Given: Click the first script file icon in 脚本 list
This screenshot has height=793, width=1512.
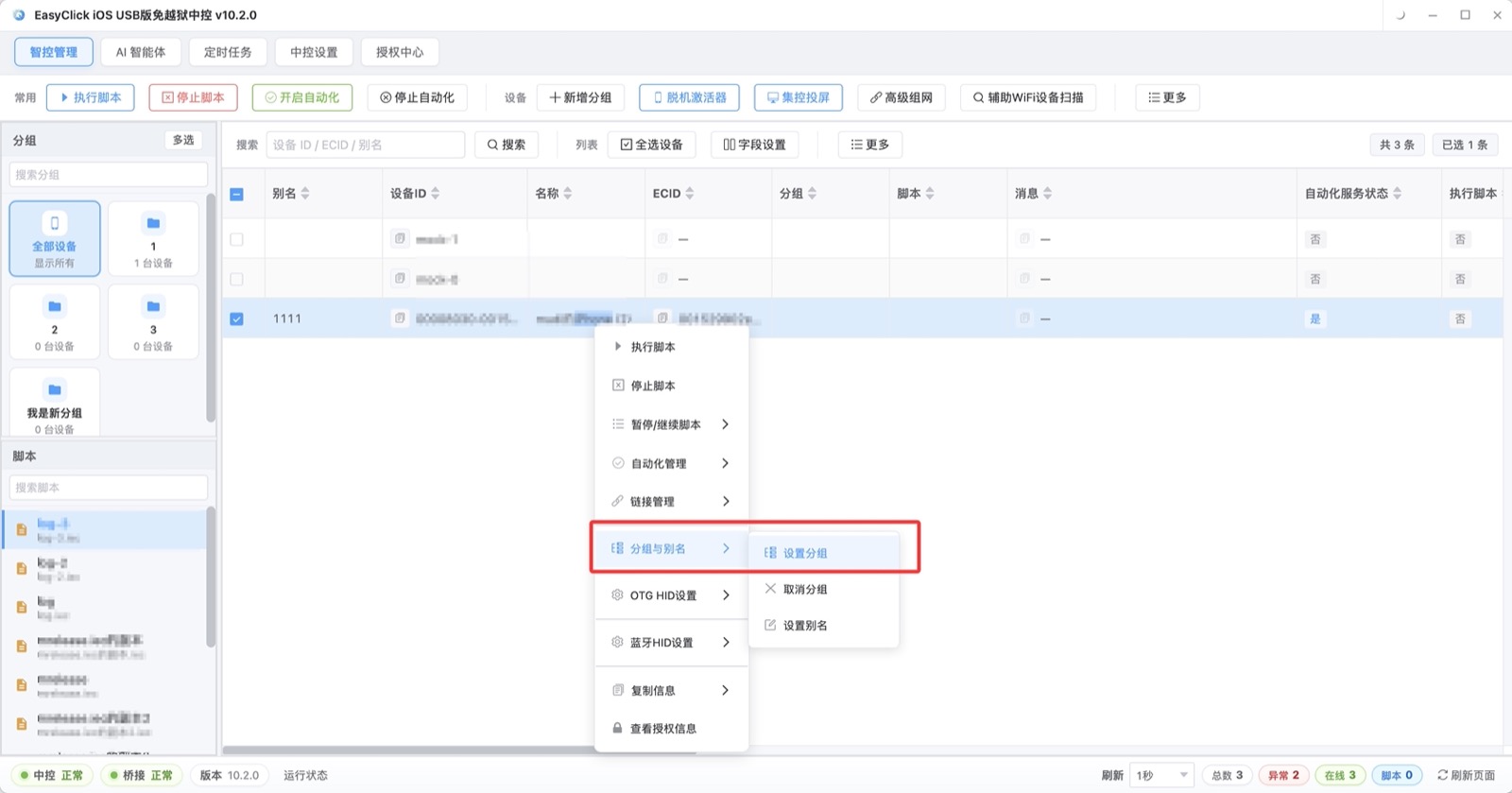Looking at the screenshot, I should [x=21, y=530].
